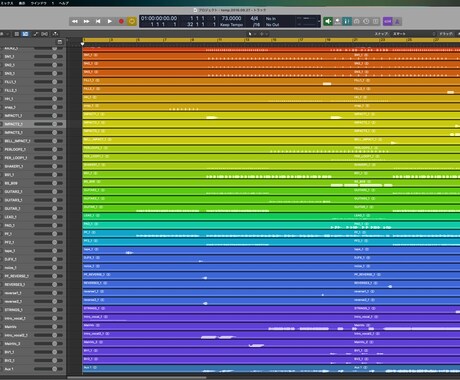Open the Help menu in the menu bar

64,3
